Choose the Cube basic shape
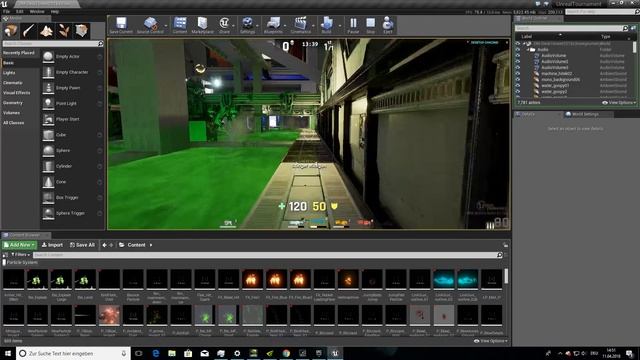 click(72, 135)
